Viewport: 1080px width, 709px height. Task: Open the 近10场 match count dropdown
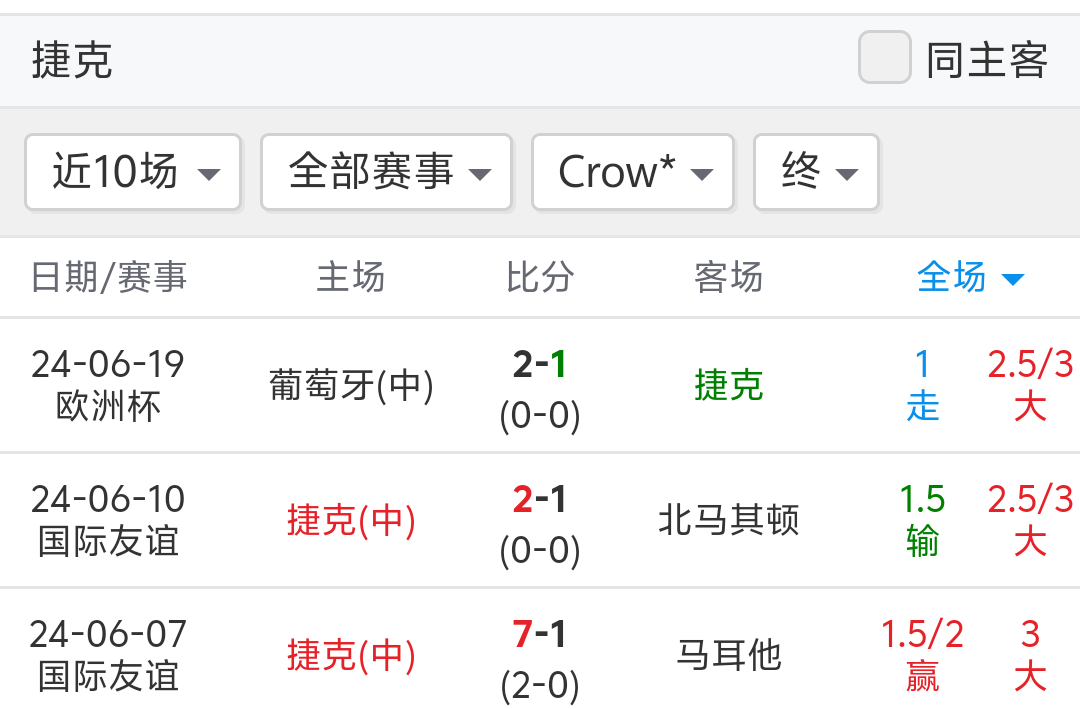(134, 172)
